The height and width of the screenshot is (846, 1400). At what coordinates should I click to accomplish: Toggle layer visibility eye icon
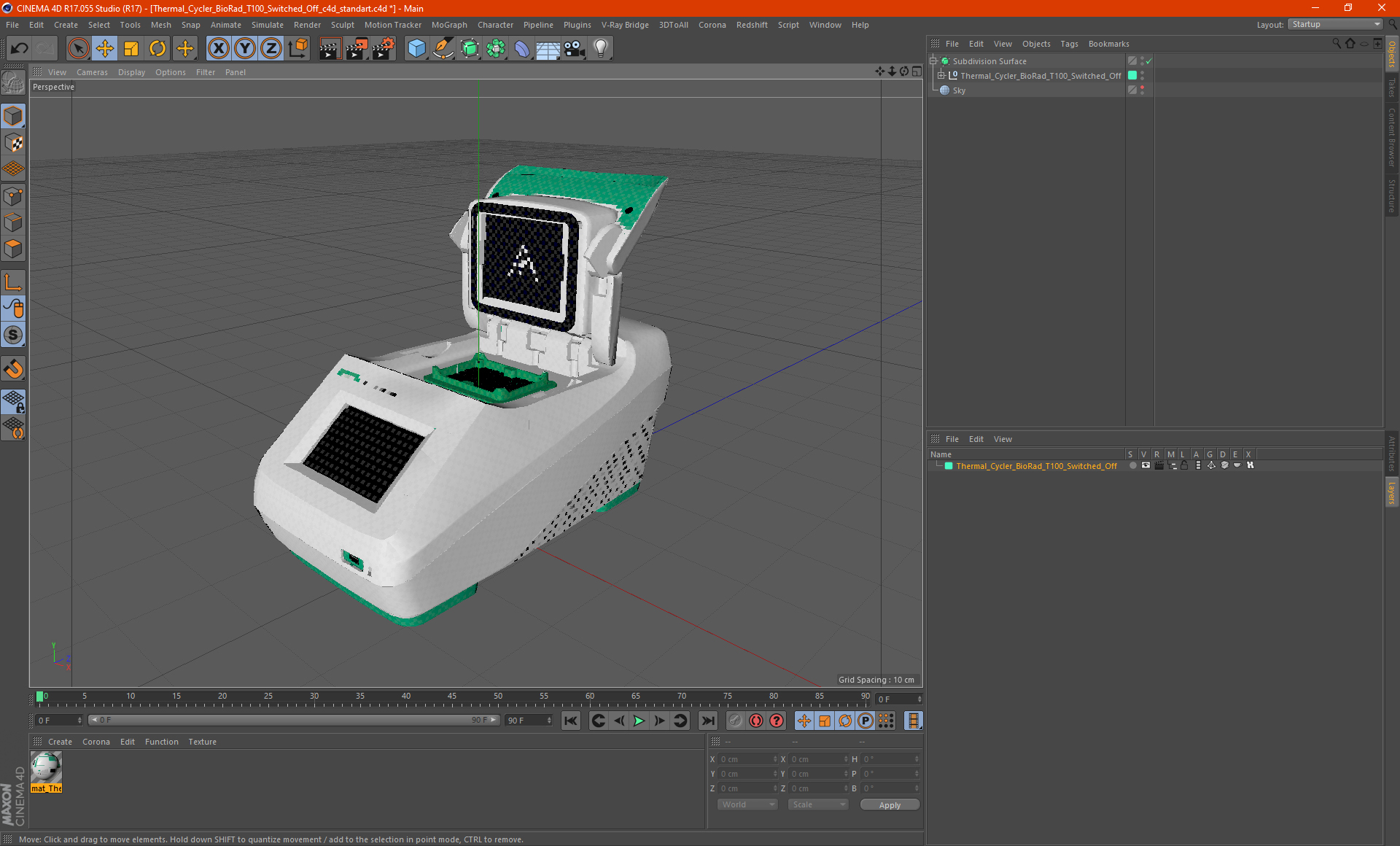1146,465
